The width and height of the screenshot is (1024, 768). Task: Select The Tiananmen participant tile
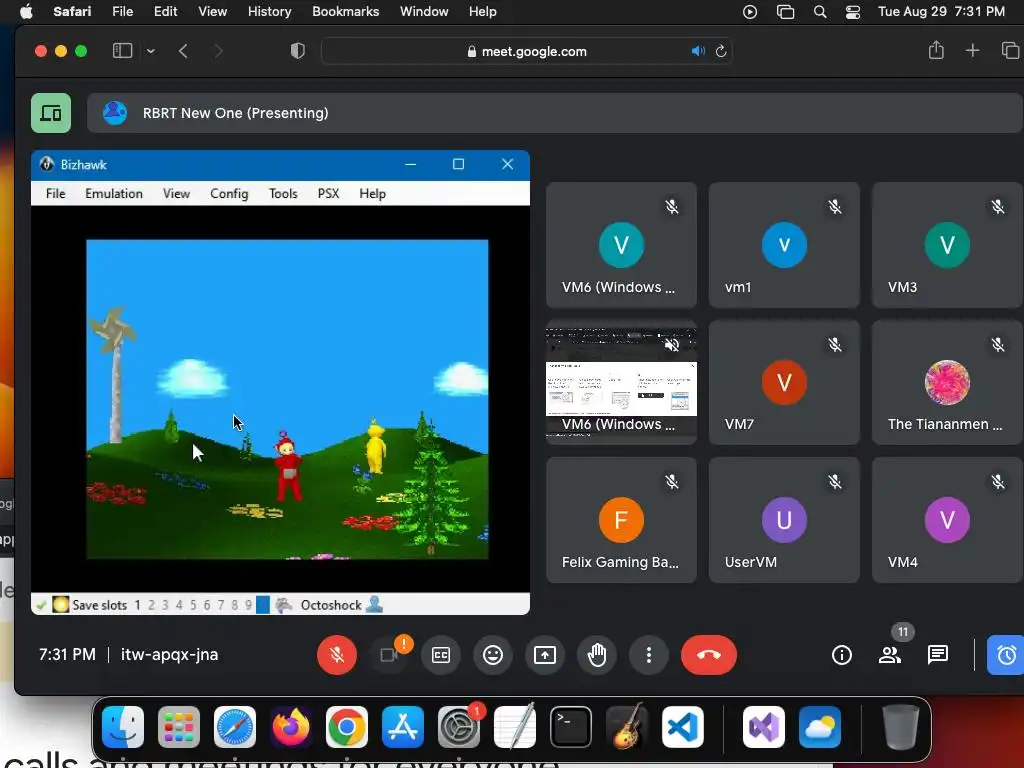pos(947,382)
